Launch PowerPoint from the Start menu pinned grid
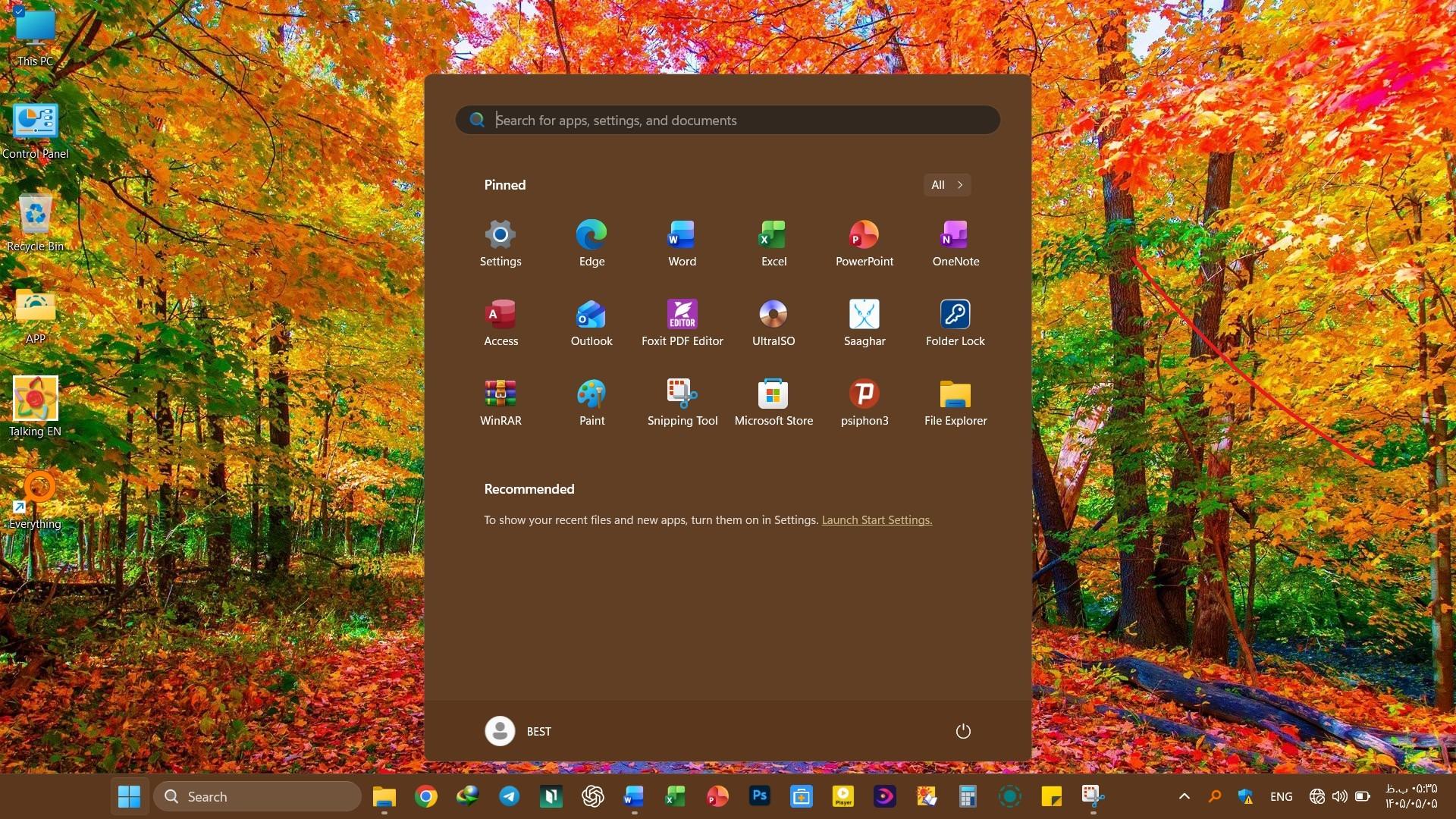 (x=864, y=243)
